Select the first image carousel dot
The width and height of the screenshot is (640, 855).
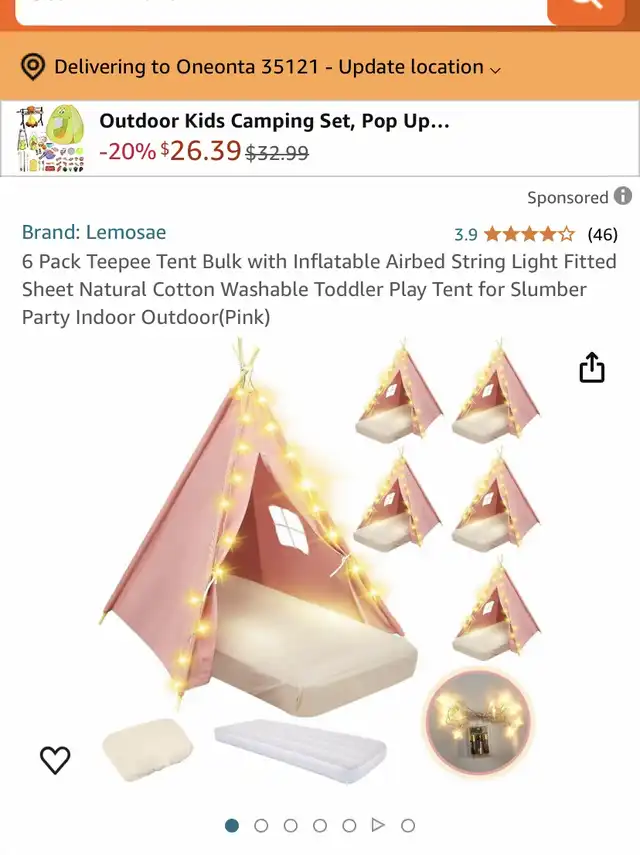point(232,826)
